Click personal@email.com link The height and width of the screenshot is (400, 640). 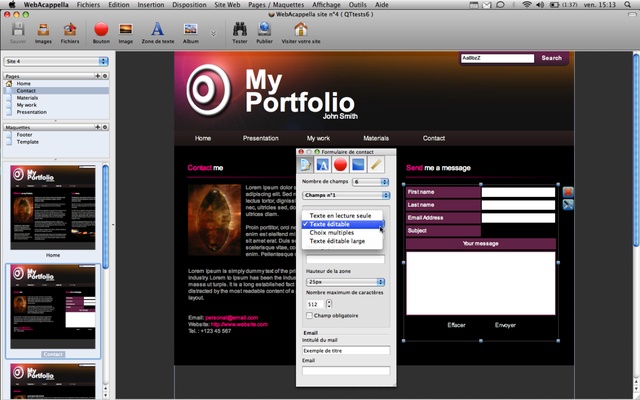tap(231, 318)
